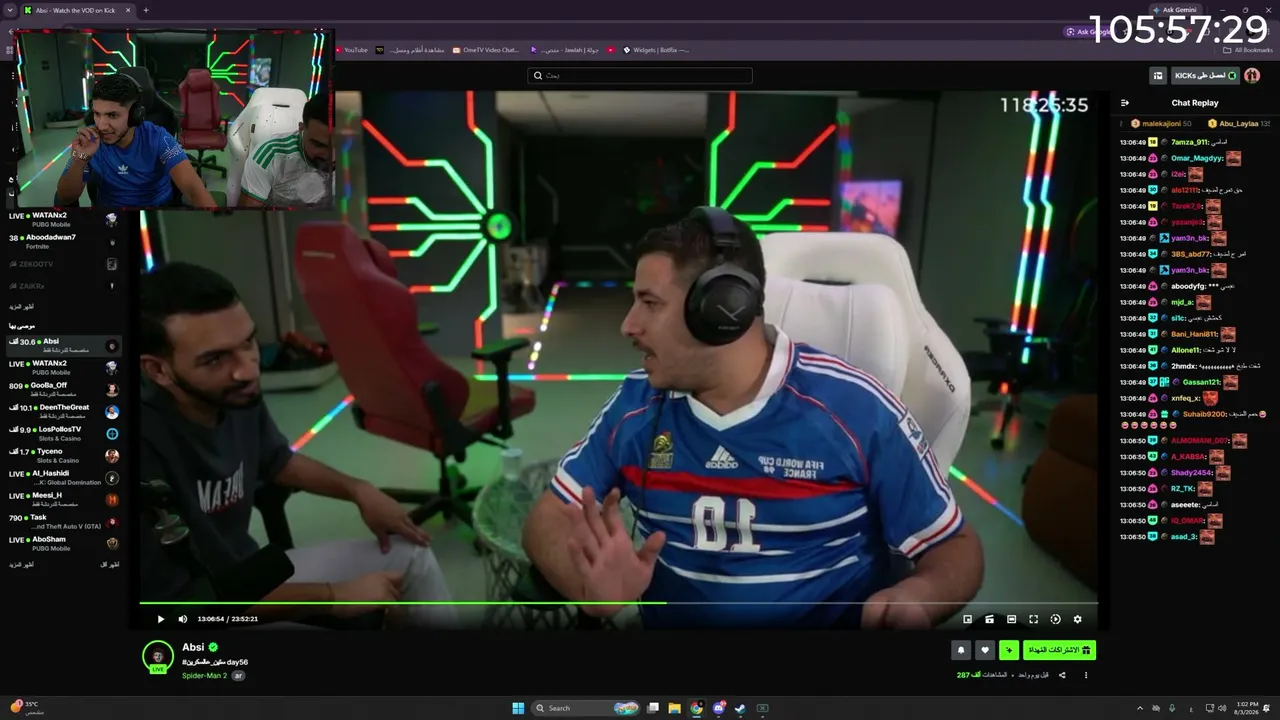The width and height of the screenshot is (1280, 720).
Task: Open the user profile avatar menu
Action: tap(1252, 75)
